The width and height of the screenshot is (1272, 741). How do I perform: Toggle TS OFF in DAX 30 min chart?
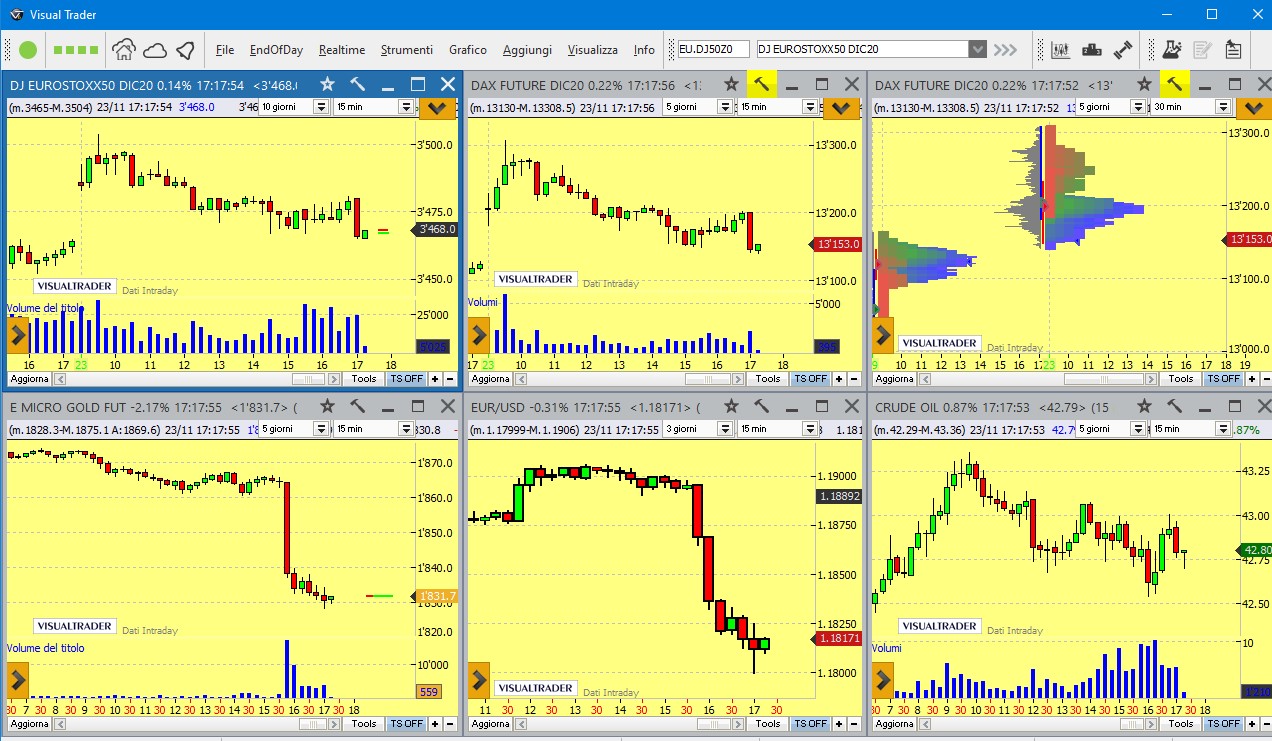coord(1223,379)
